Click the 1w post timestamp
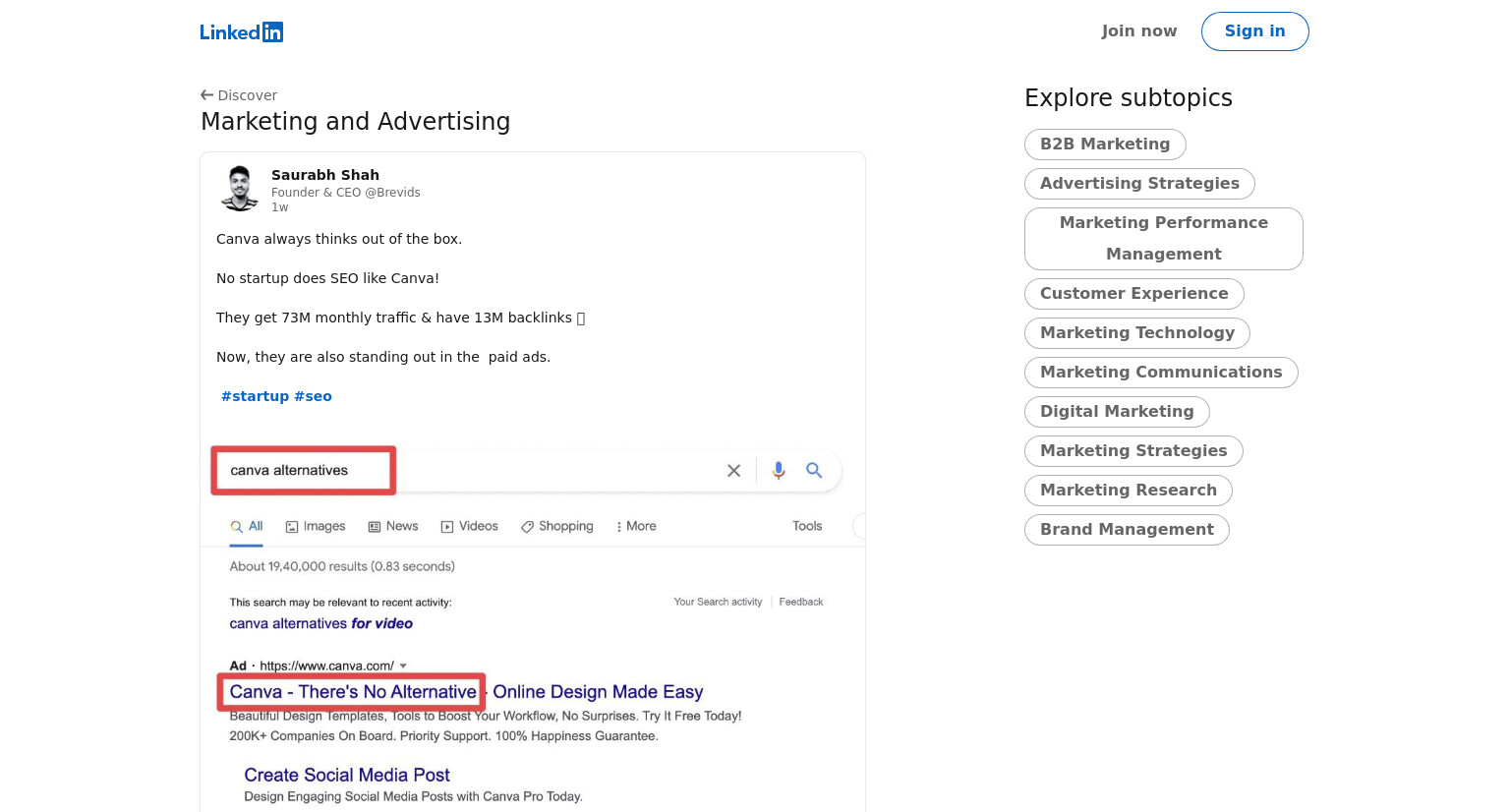Screen dimensions: 1510x812 tap(279, 207)
